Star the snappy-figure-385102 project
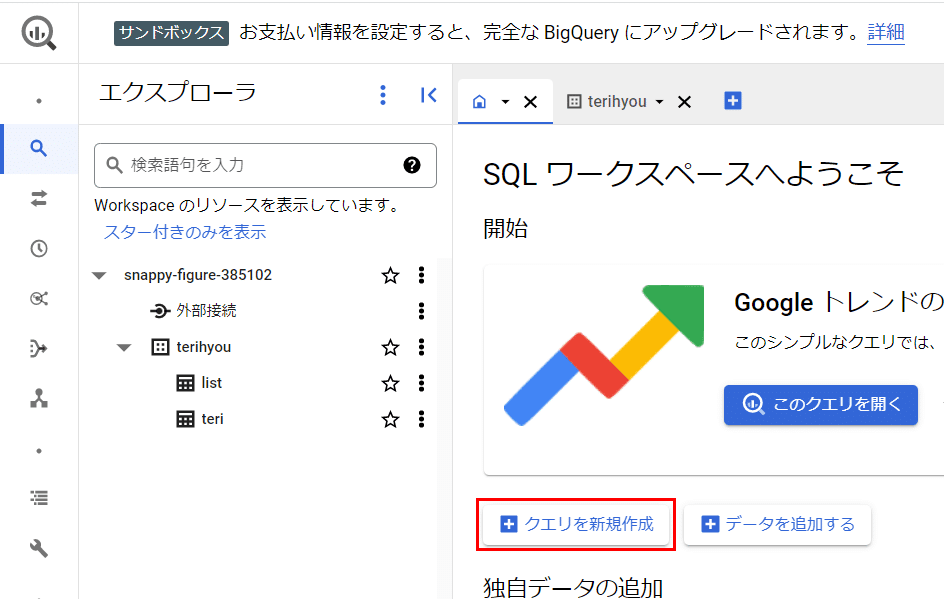This screenshot has width=944, height=599. click(x=390, y=275)
